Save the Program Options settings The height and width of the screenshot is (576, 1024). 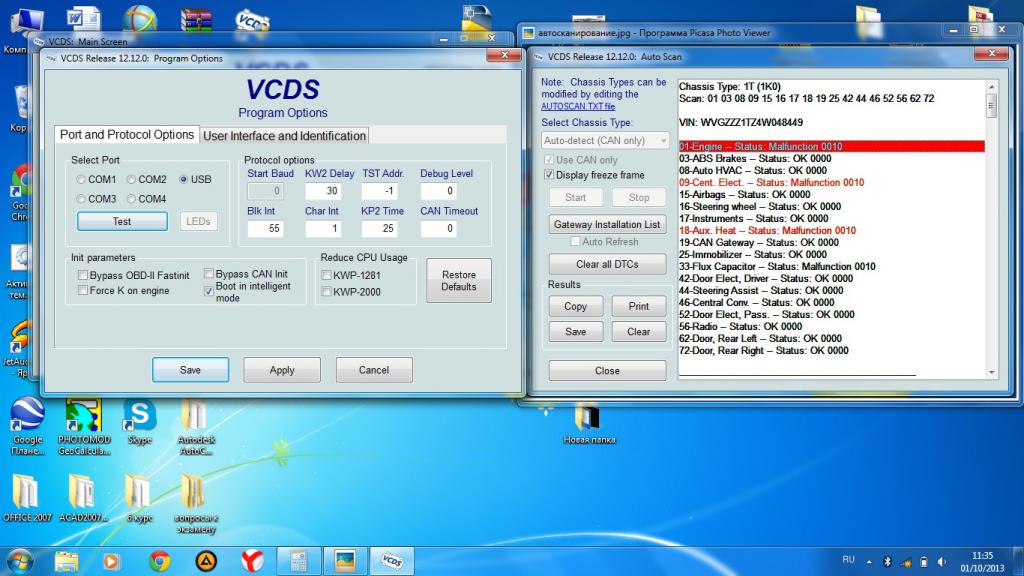(191, 370)
